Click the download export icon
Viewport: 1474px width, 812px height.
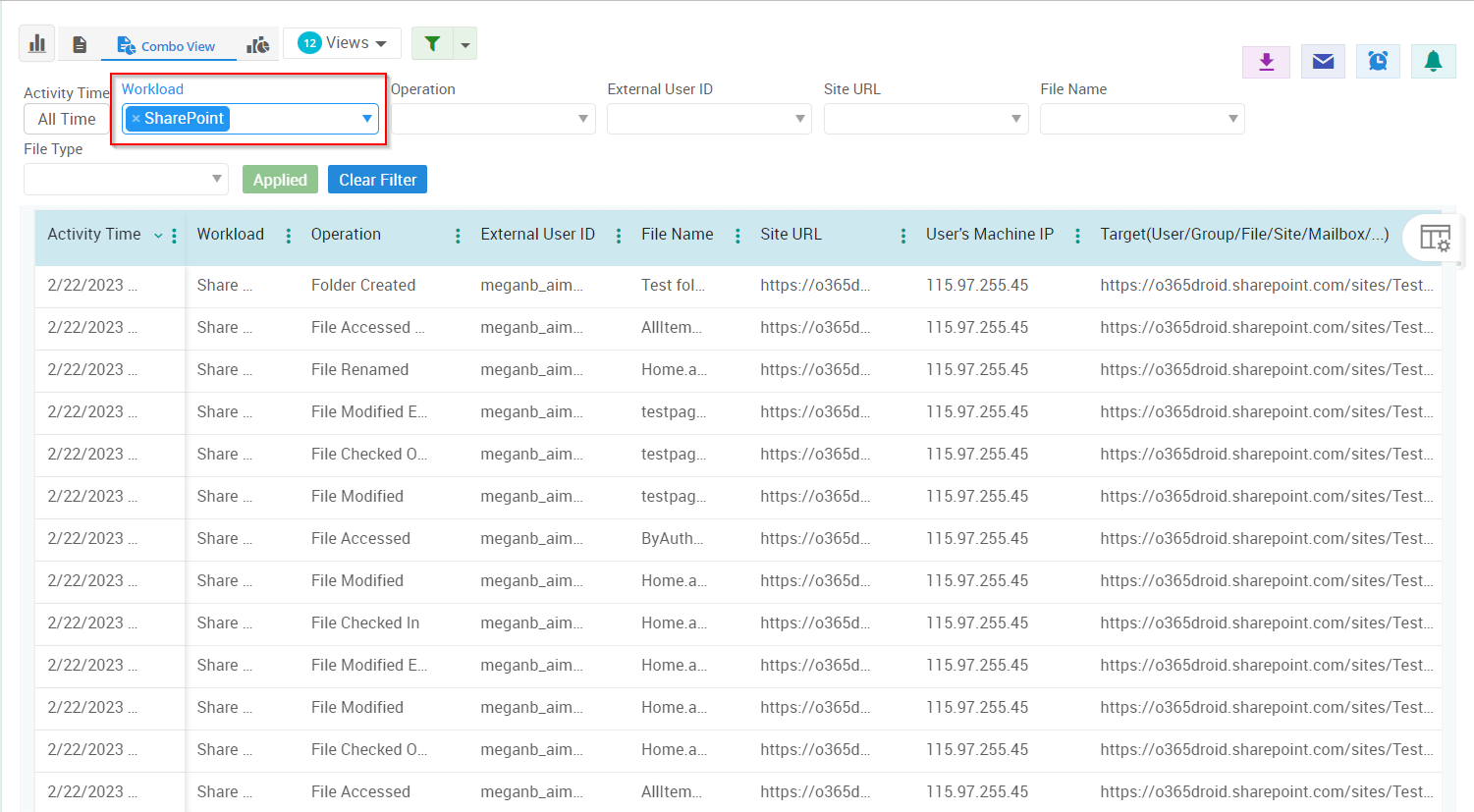tap(1266, 62)
